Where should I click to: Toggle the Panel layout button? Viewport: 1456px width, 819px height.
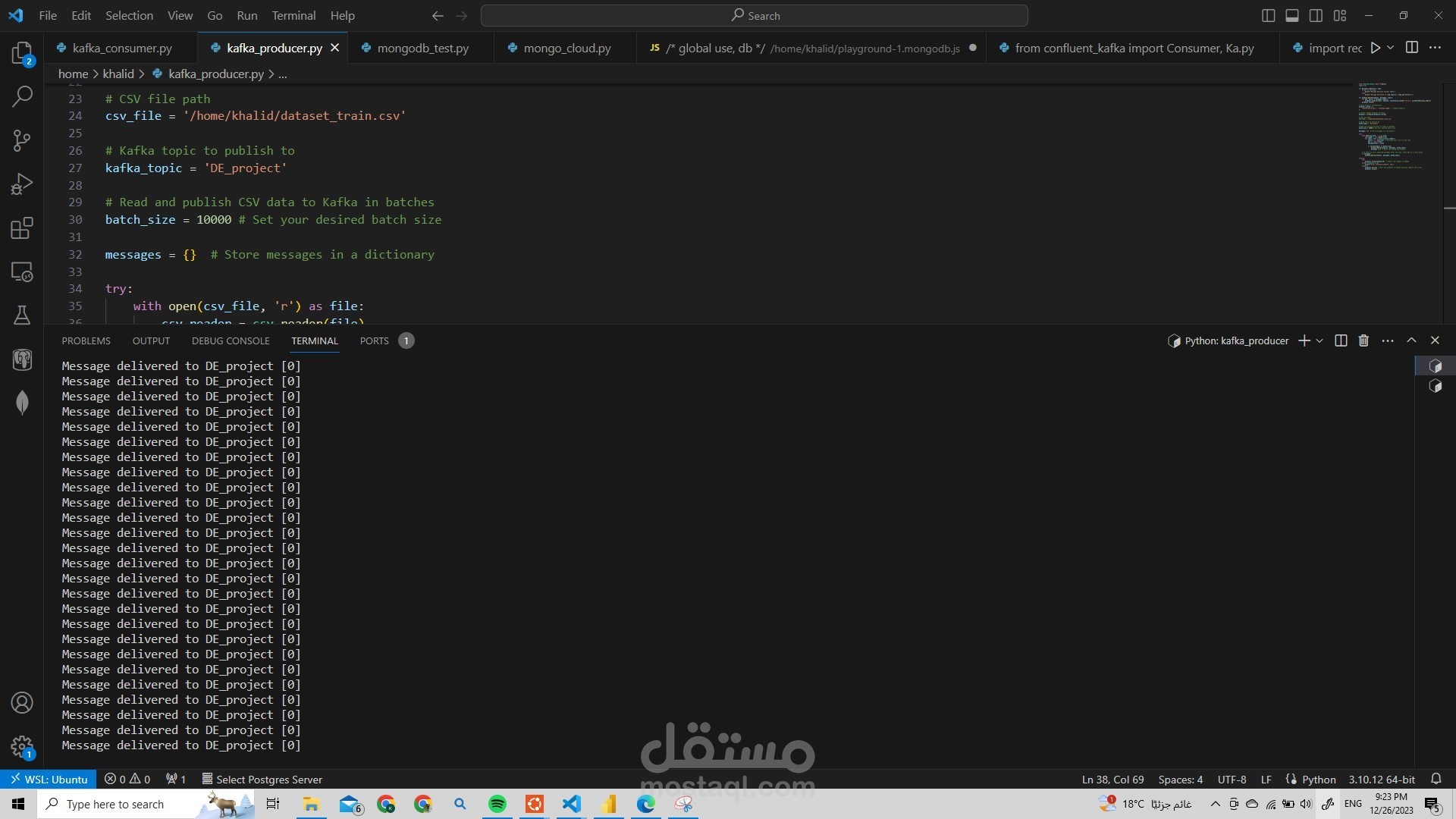1292,15
